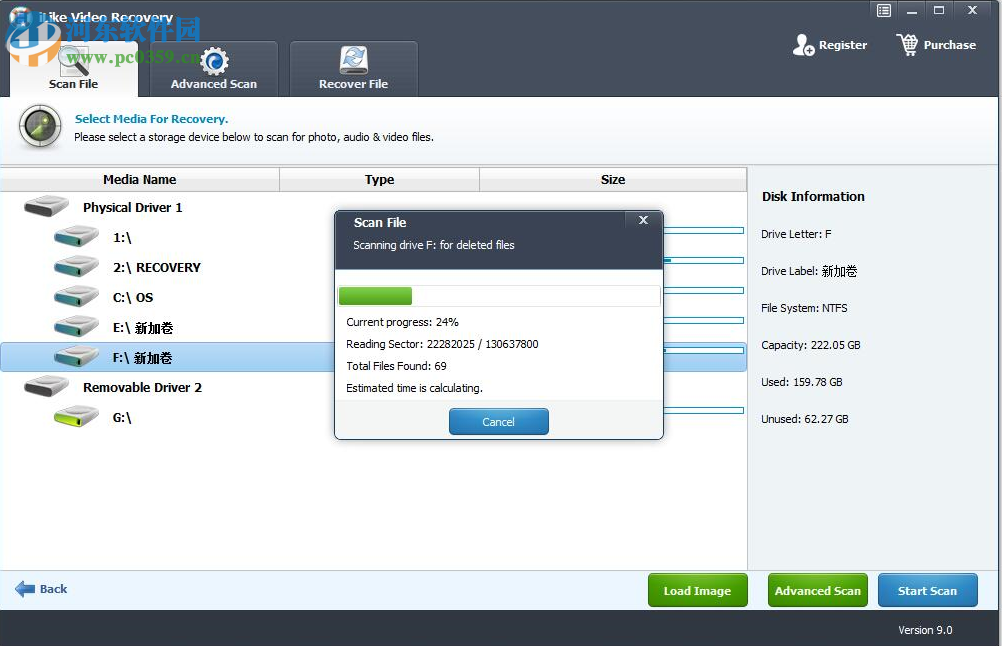1002x646 pixels.
Task: Click the Select Media For Recovery heading
Action: click(x=151, y=119)
